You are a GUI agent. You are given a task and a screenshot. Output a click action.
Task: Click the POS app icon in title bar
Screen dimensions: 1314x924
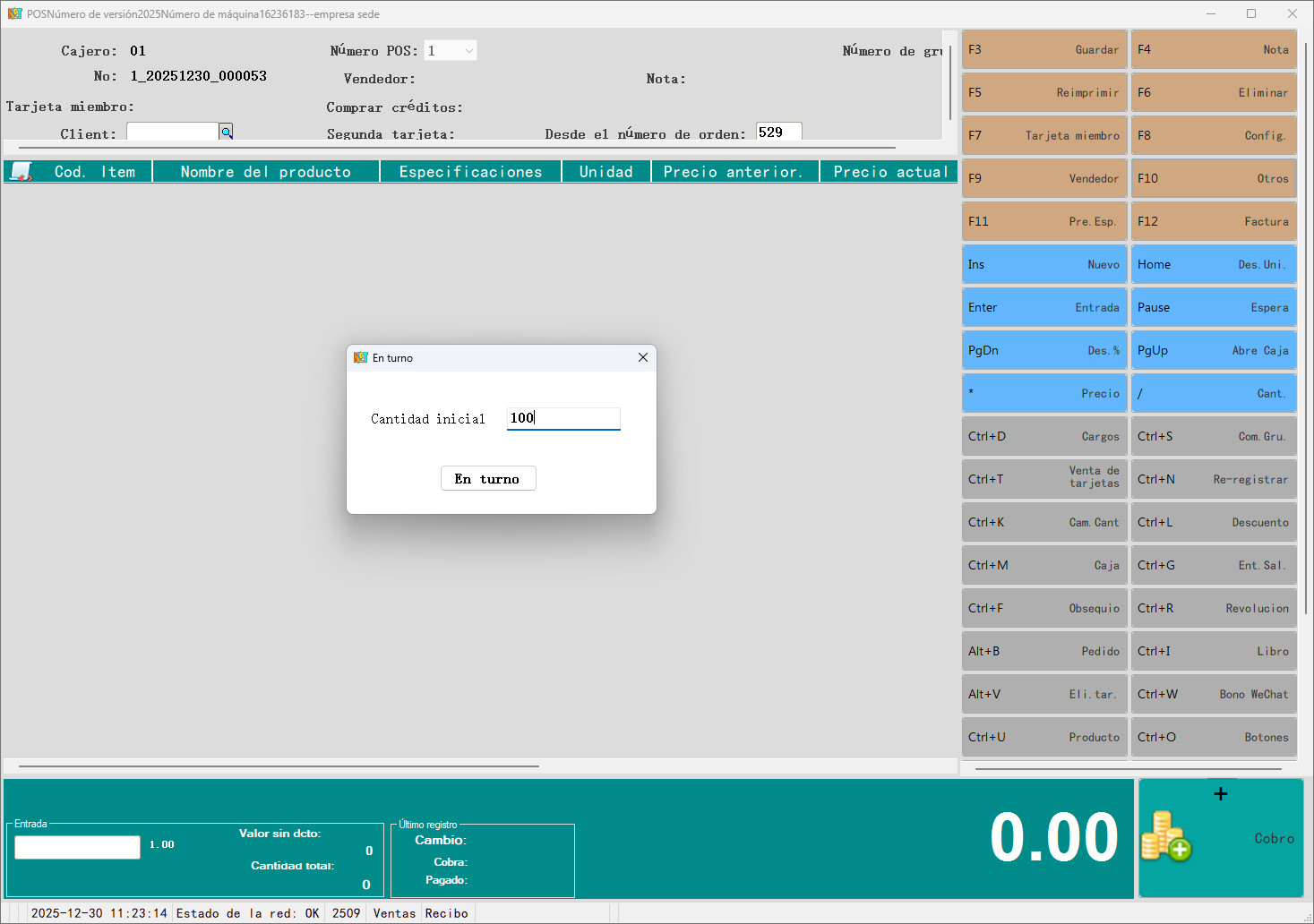[x=14, y=13]
